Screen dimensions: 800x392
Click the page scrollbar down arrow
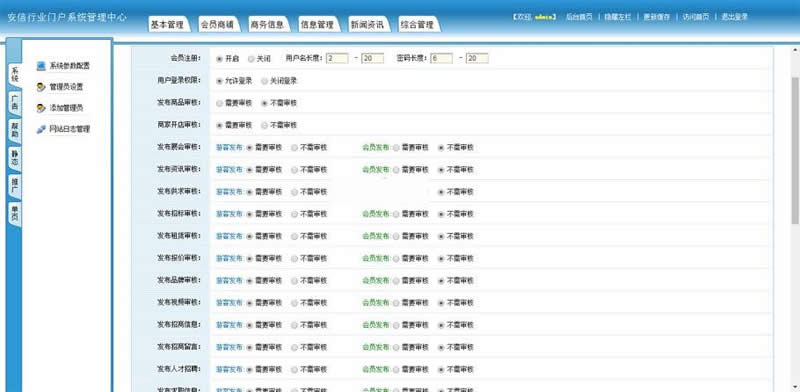coord(795,387)
